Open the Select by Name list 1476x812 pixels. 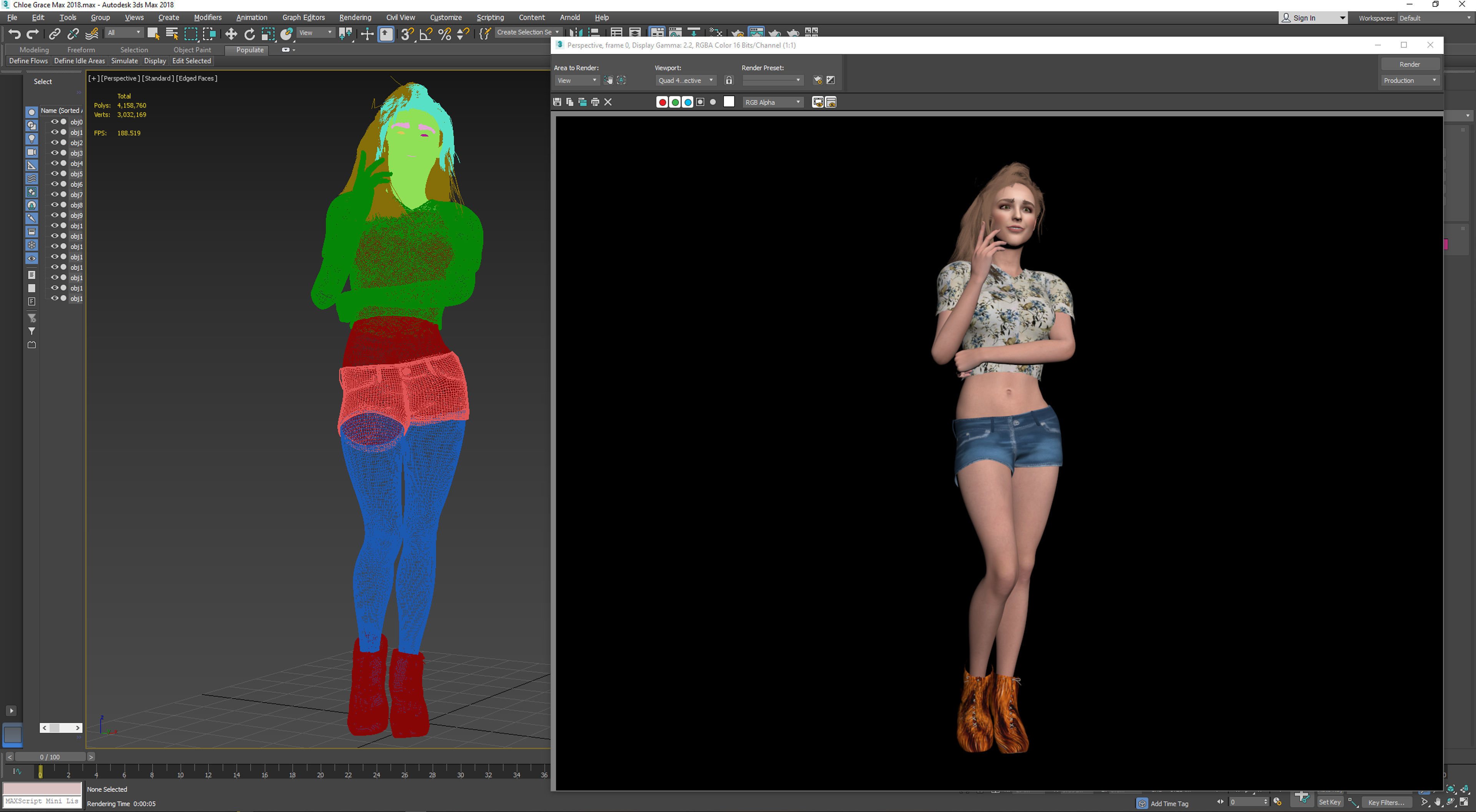[x=172, y=34]
